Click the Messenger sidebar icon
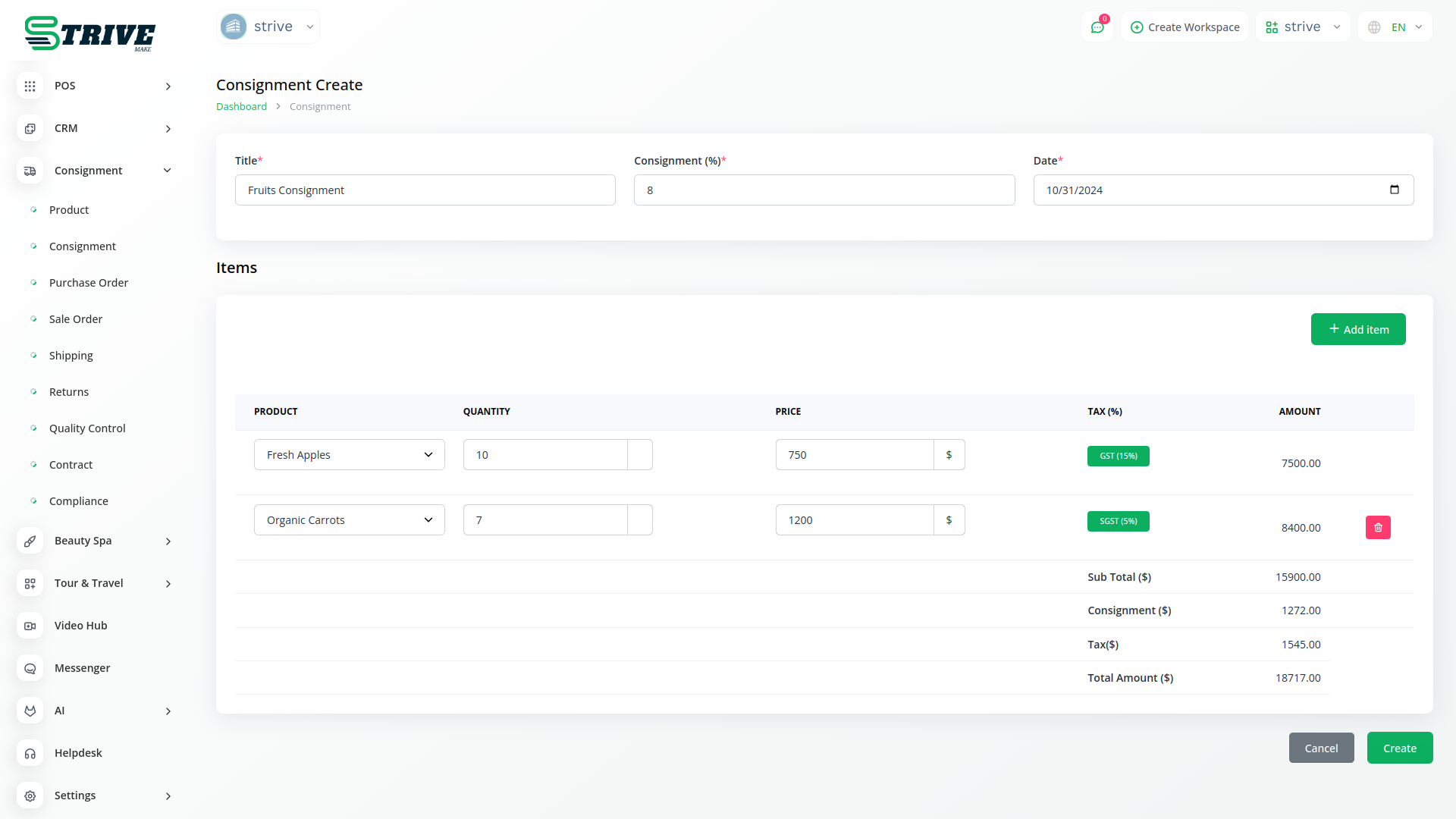The width and height of the screenshot is (1456, 819). [x=30, y=668]
